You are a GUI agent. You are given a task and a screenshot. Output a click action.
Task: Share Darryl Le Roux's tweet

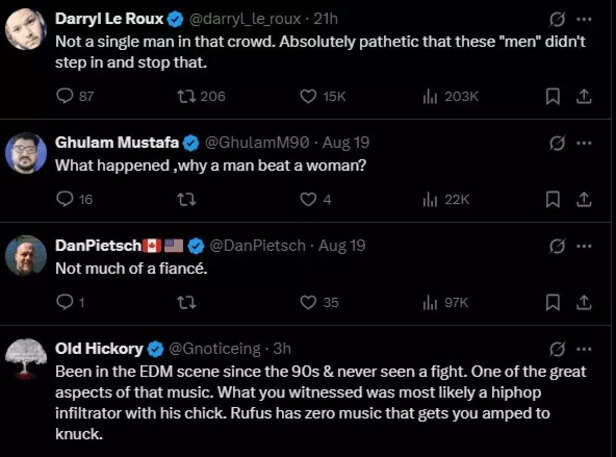[x=584, y=96]
